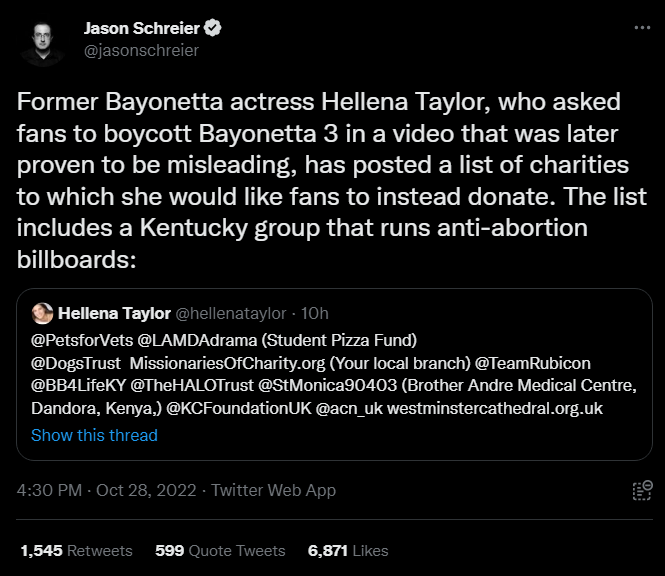Click the icon right of the timestamp row
Image resolution: width=665 pixels, height=576 pixels.
(x=643, y=491)
